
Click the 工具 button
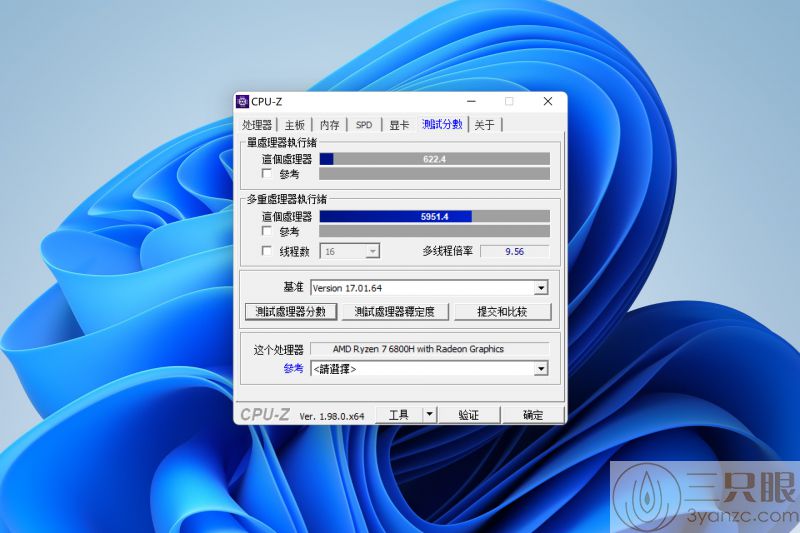coord(399,415)
